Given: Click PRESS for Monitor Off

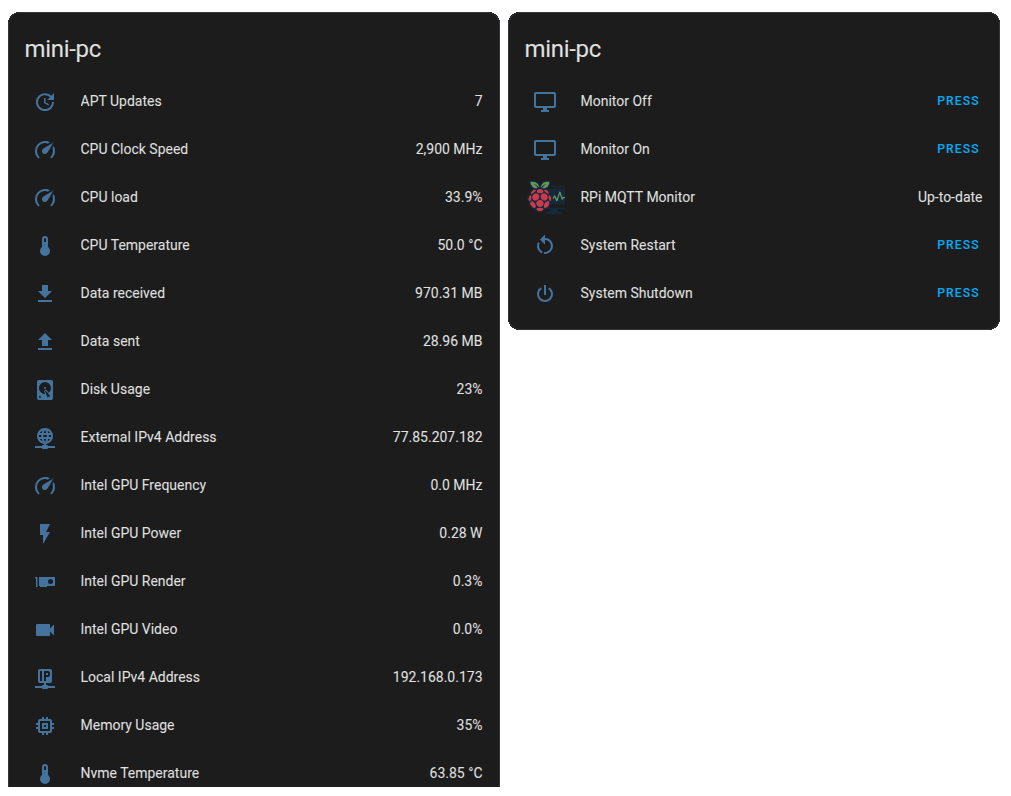Looking at the screenshot, I should pyautogui.click(x=957, y=101).
